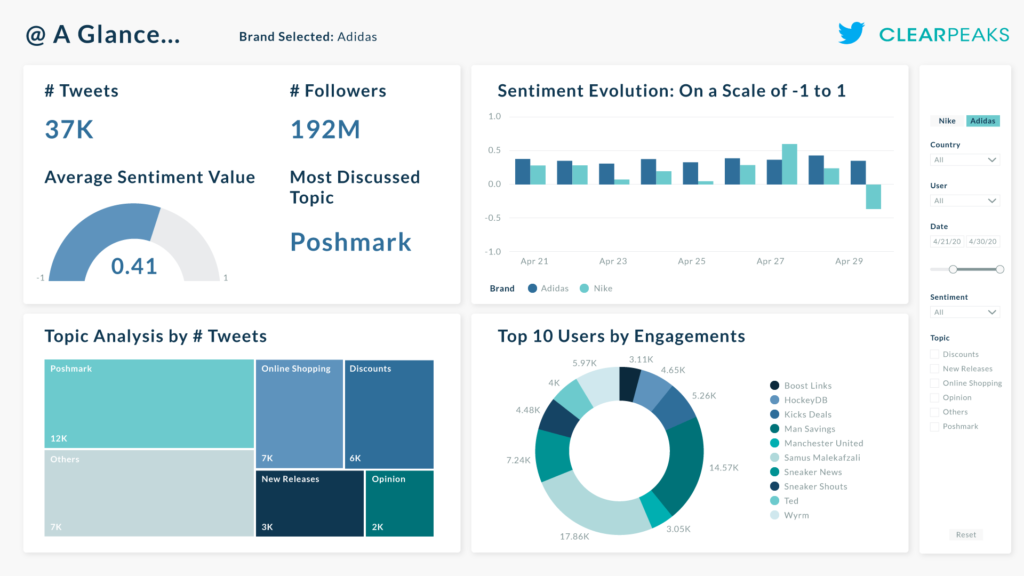The width and height of the screenshot is (1024, 576).
Task: Click the New Releases treemap tile
Action: point(310,504)
